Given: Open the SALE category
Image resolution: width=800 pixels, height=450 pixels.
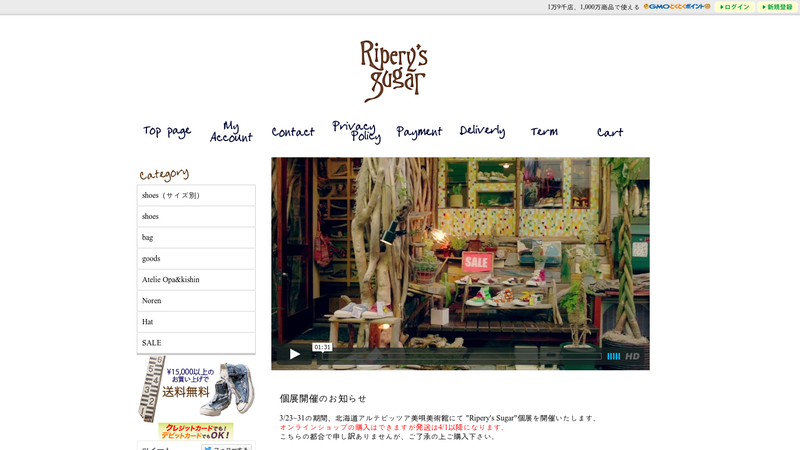Looking at the screenshot, I should click(196, 343).
